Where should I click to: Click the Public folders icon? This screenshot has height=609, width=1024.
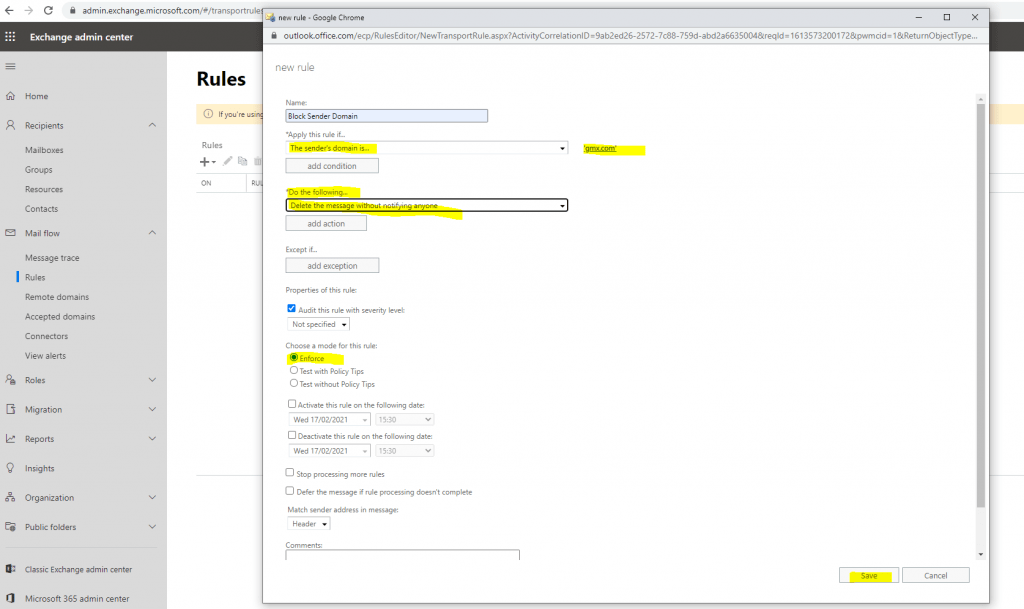pyautogui.click(x=10, y=527)
